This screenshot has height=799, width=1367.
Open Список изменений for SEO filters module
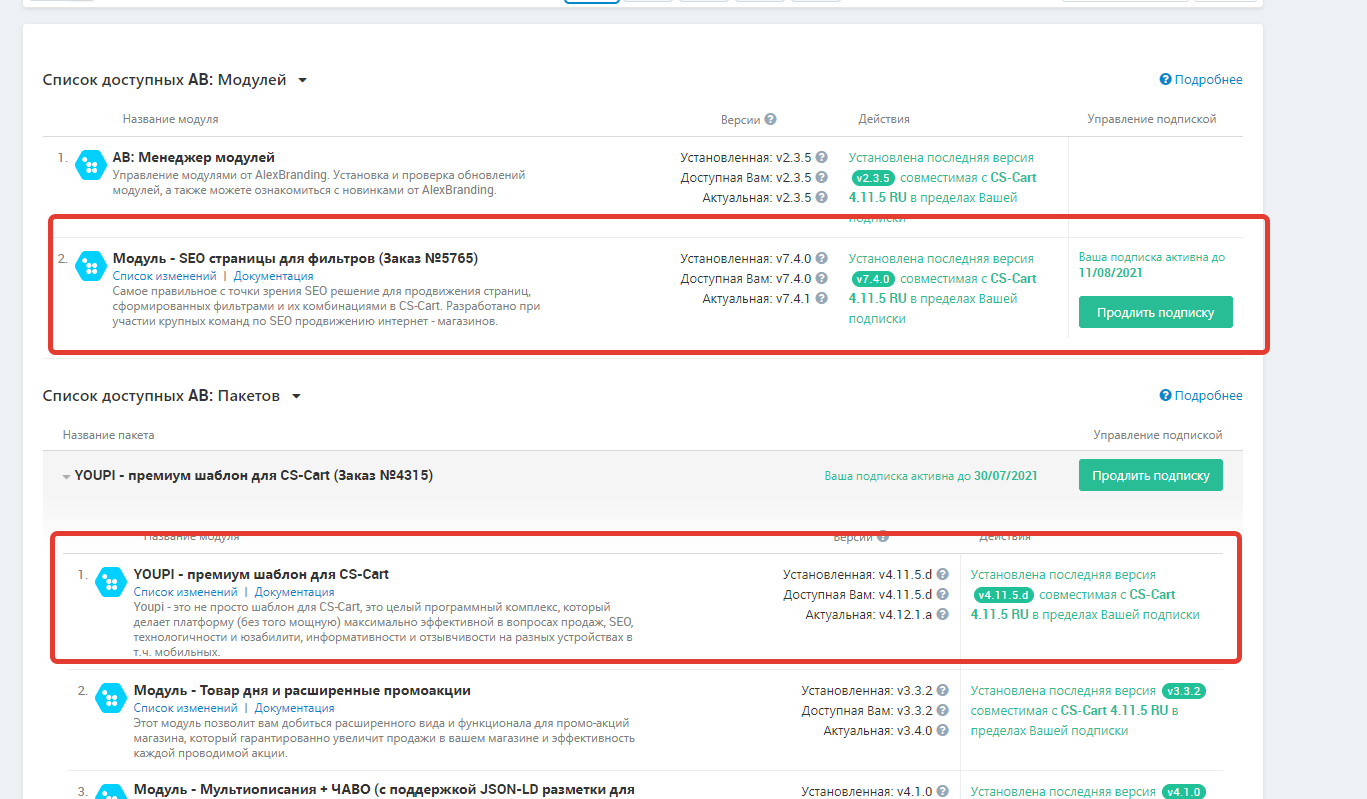(164, 276)
